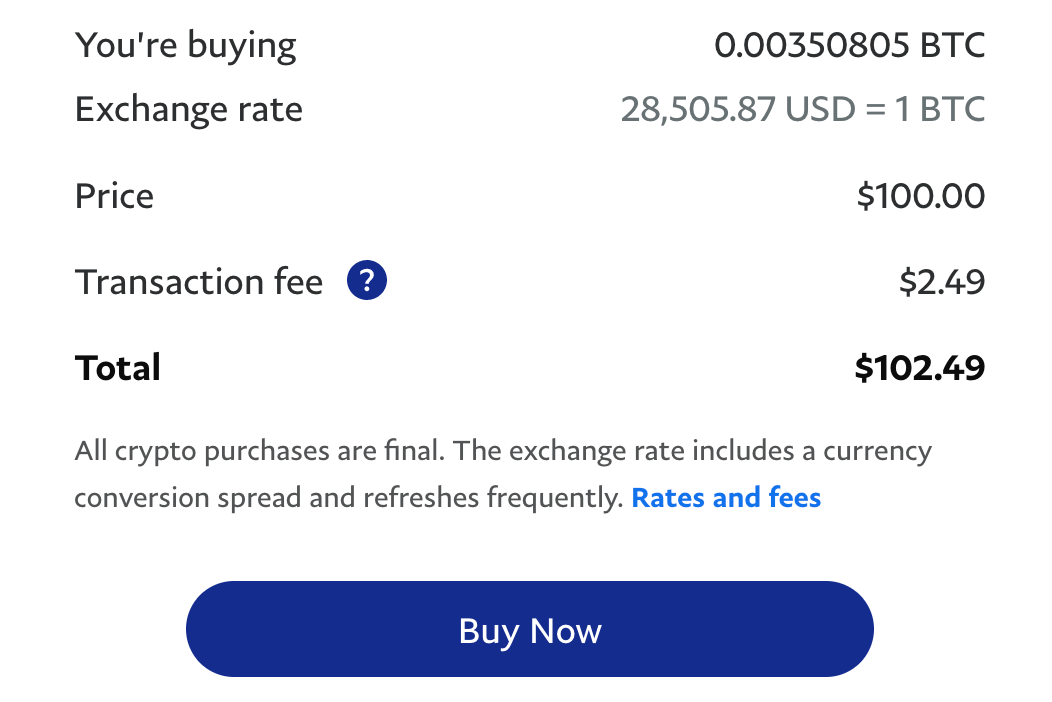Click the Price label
Screen dimensions: 1052x702
pos(114,196)
